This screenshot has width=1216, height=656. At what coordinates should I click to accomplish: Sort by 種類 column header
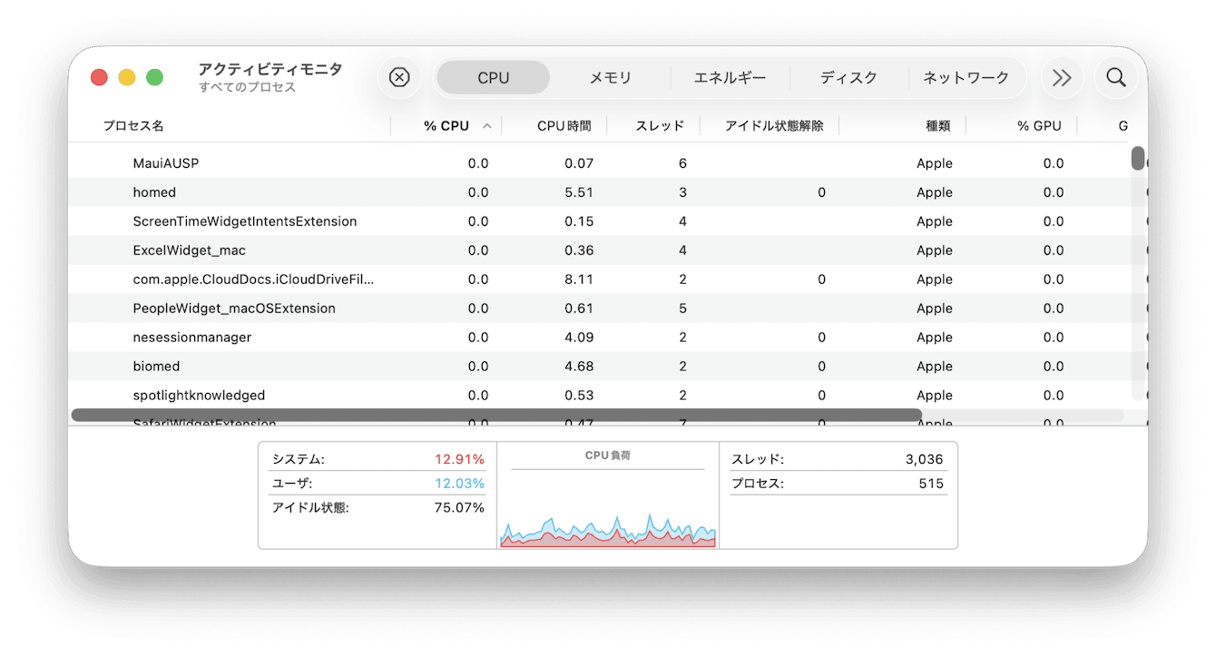coord(938,126)
